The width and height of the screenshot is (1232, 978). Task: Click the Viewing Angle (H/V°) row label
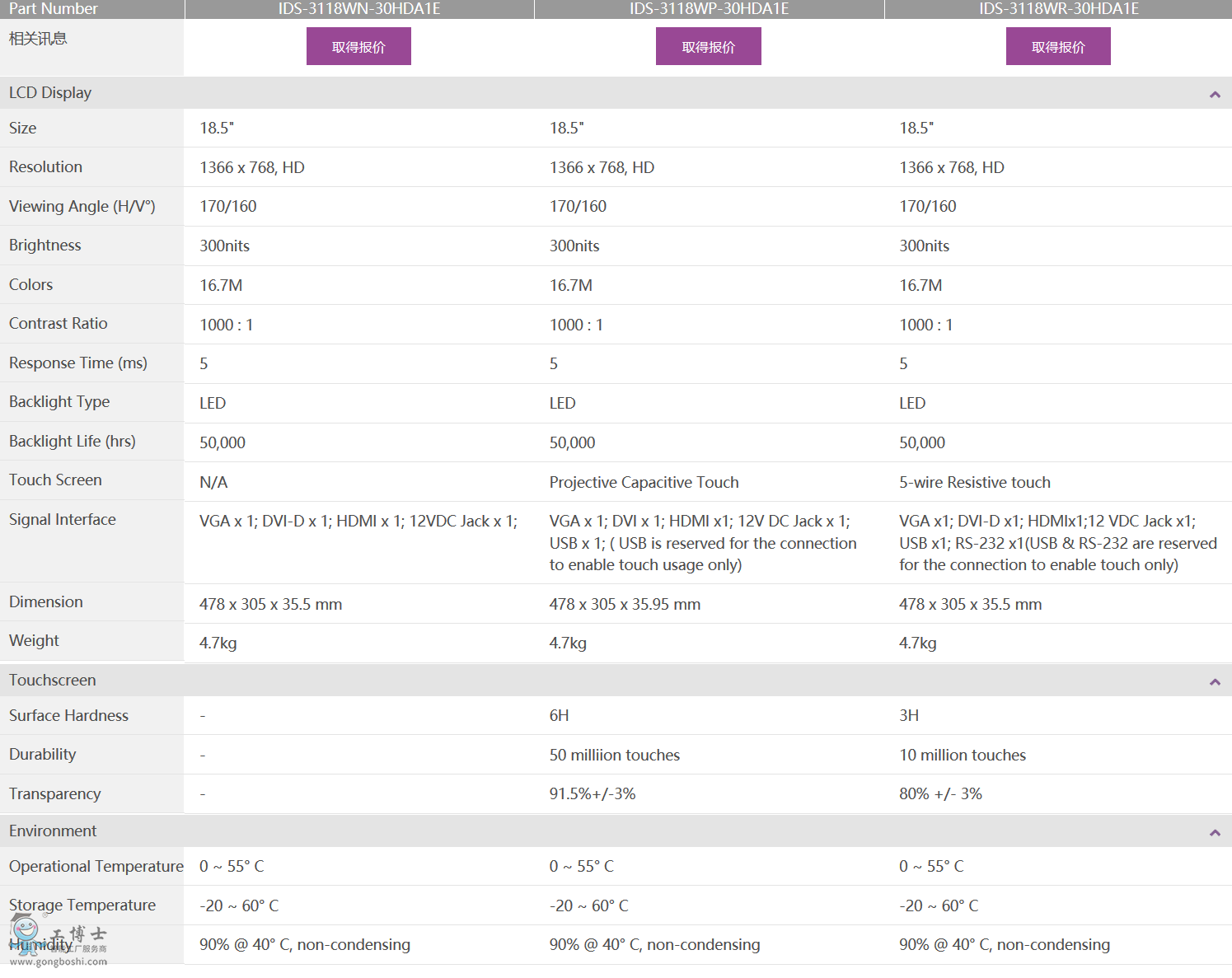(82, 207)
